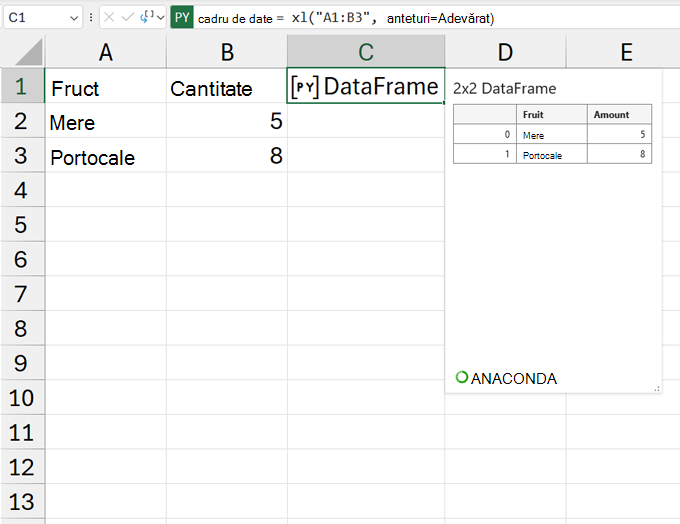Image resolution: width=680 pixels, height=524 pixels.
Task: Open the formula bar three-dot handle
Action: click(x=91, y=17)
